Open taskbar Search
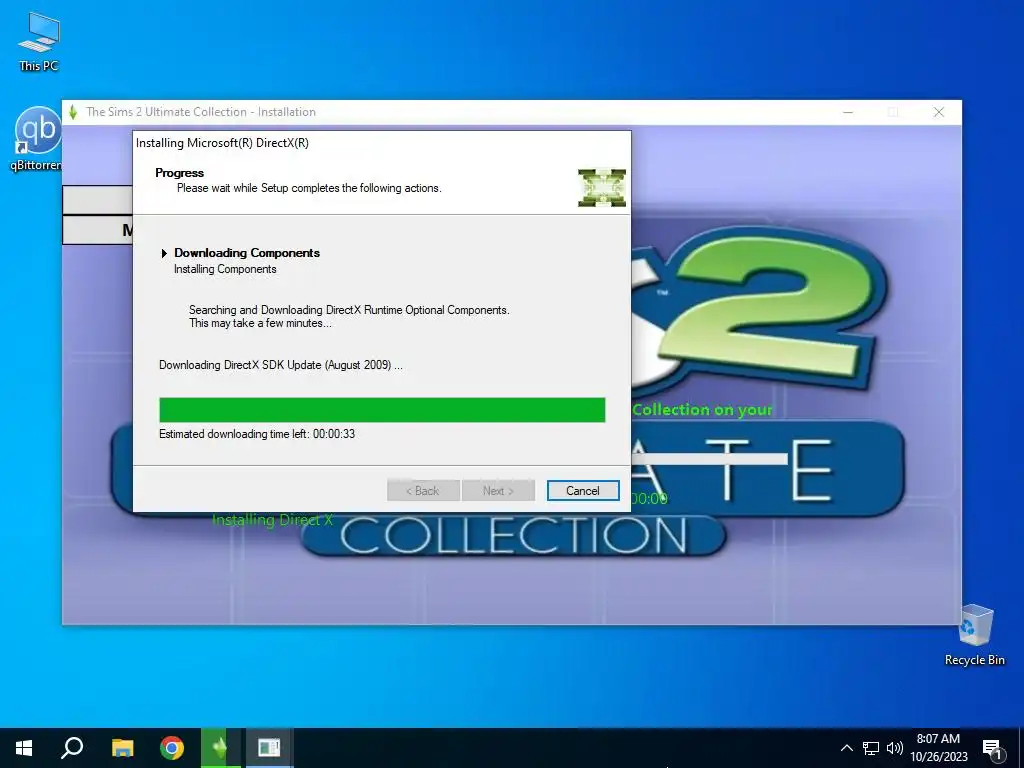The image size is (1024, 768). pos(72,748)
